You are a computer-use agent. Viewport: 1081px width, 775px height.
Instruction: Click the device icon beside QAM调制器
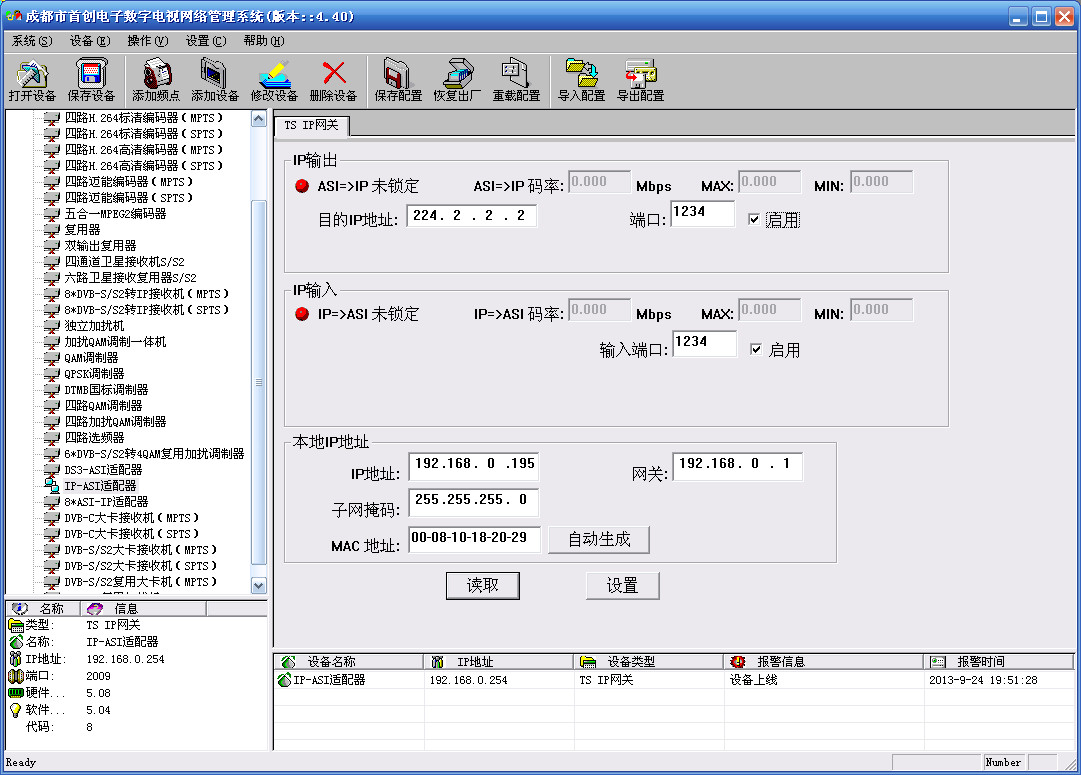pos(52,358)
